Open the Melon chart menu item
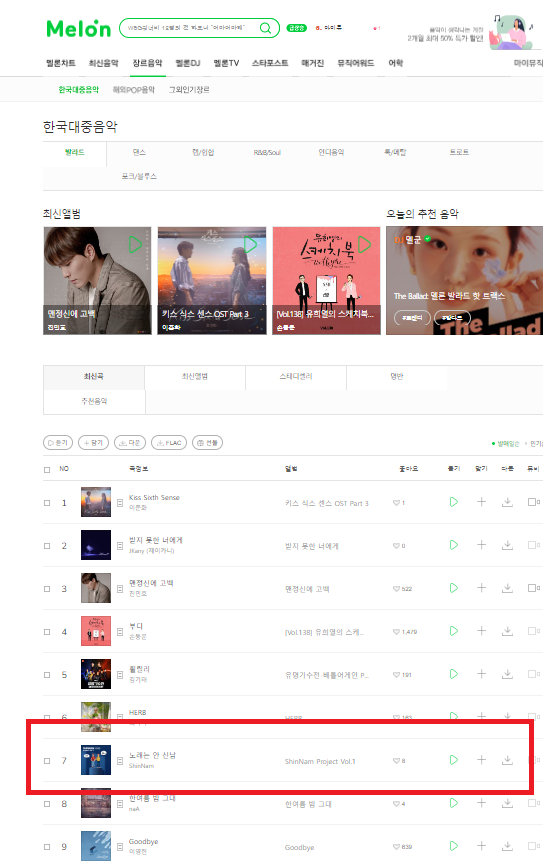 61,63
